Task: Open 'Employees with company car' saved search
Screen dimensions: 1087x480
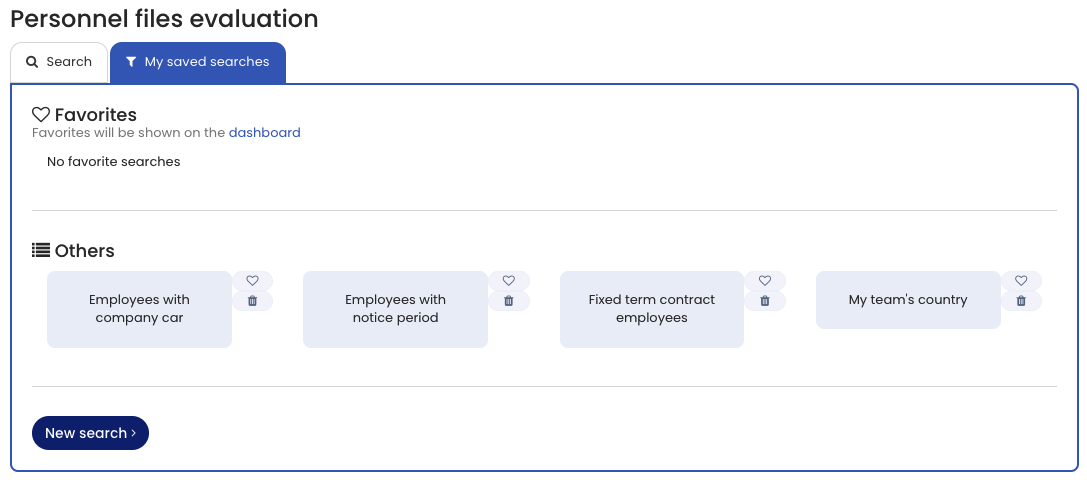Action: [139, 309]
